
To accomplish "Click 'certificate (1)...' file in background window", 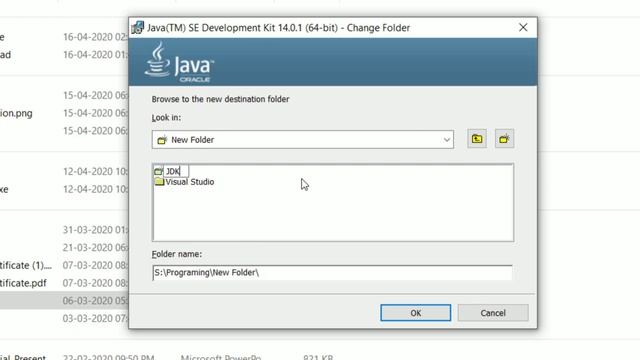I will tap(26, 265).
